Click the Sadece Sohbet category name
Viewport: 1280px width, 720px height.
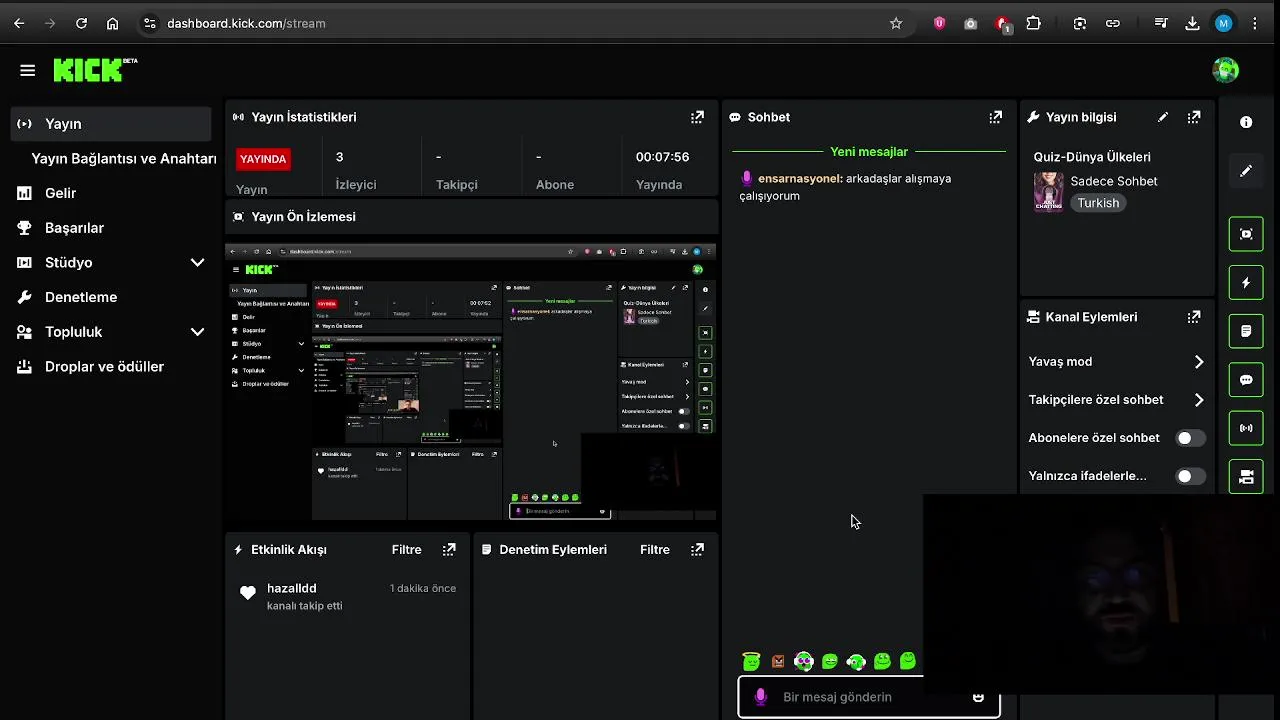click(1114, 181)
